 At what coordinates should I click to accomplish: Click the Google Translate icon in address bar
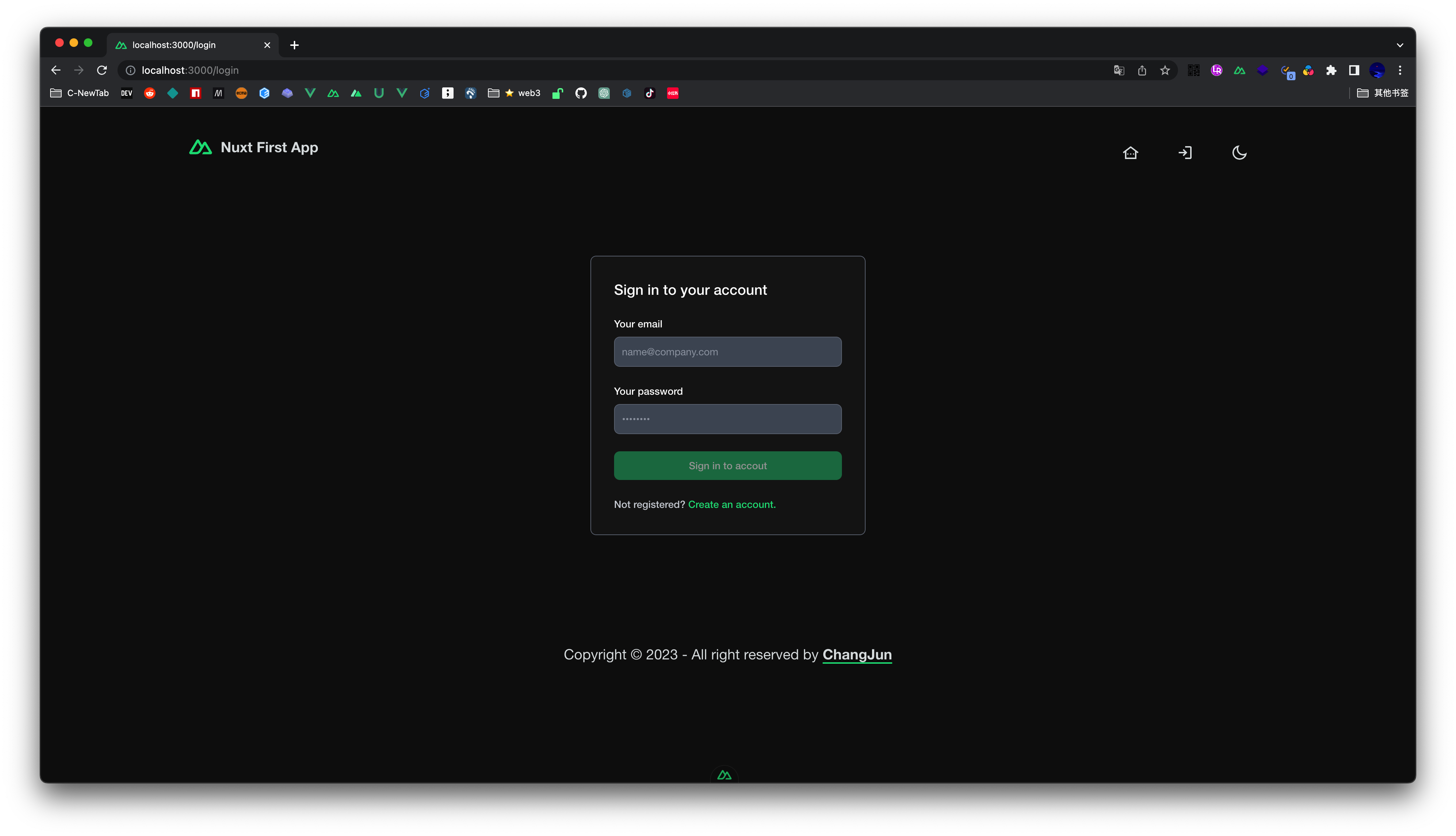click(x=1119, y=70)
